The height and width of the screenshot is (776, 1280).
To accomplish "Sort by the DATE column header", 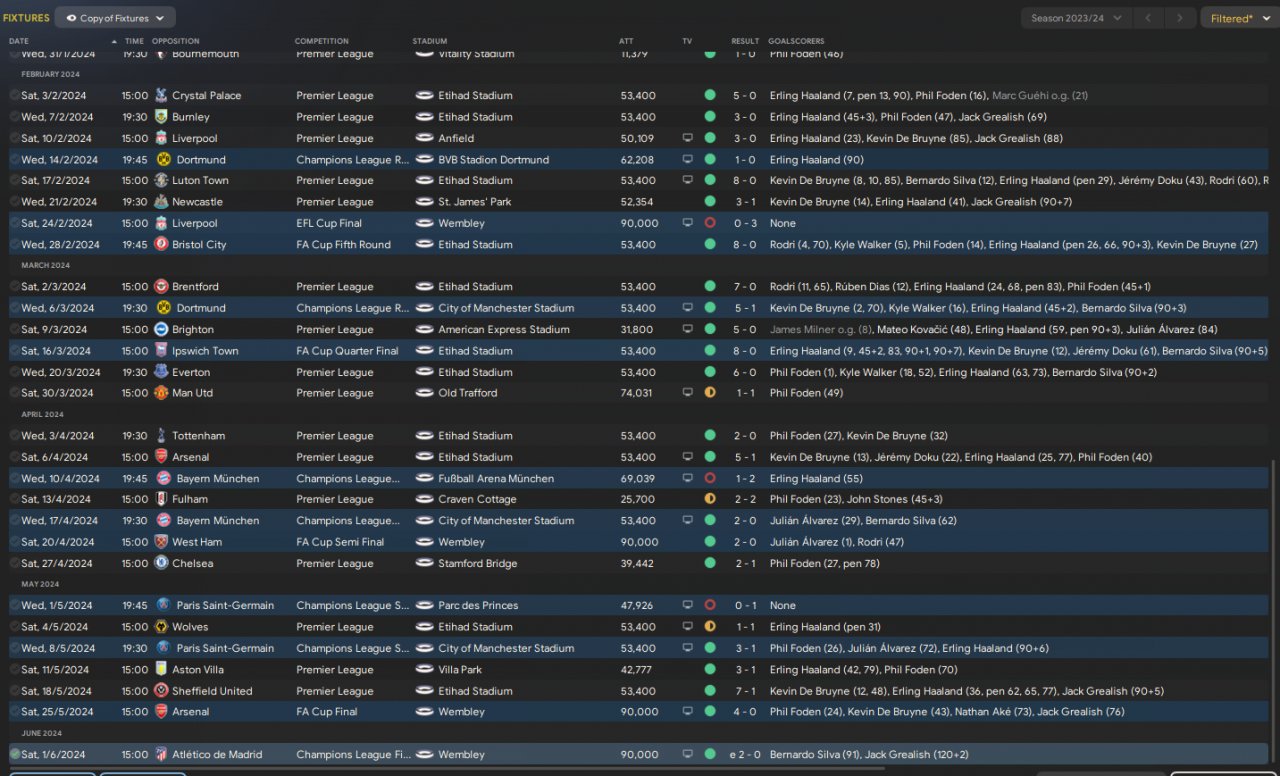I will [x=19, y=41].
